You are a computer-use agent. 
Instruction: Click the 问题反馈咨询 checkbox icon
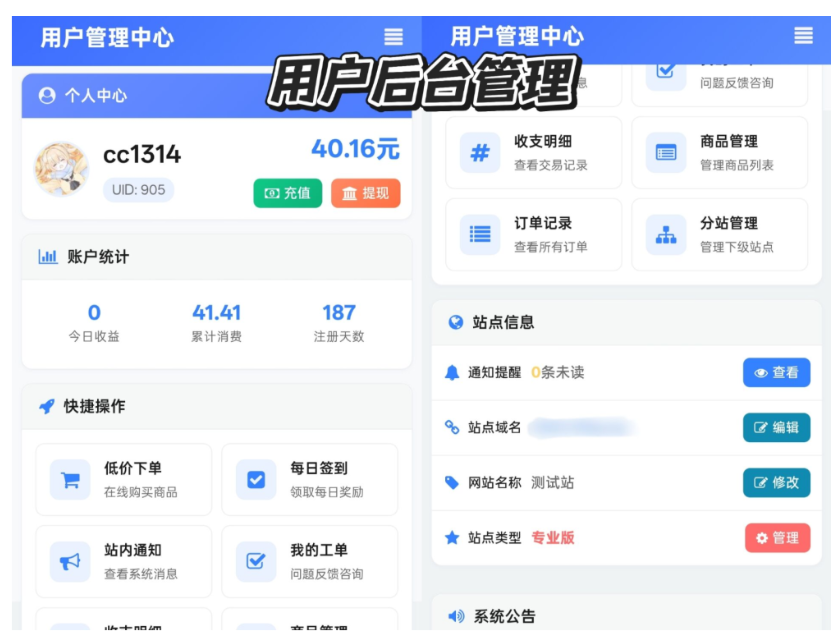pos(665,70)
